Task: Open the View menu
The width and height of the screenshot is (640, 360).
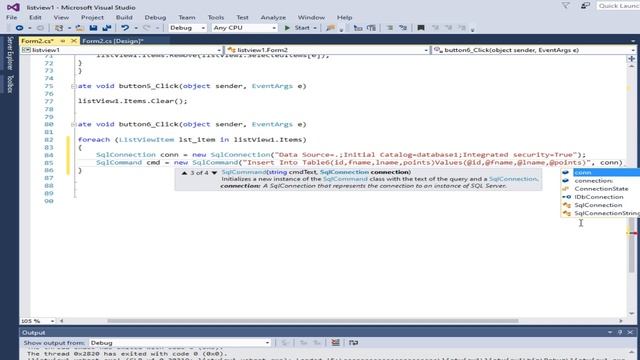Action: click(61, 18)
